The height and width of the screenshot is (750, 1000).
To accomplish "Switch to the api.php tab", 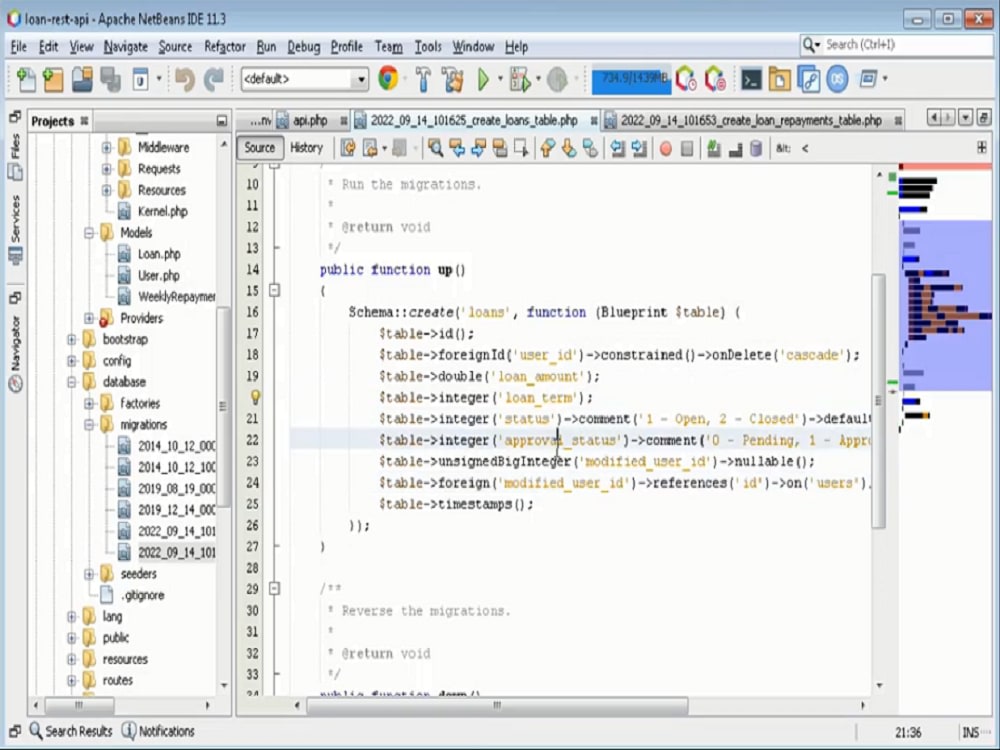I will click(x=310, y=121).
